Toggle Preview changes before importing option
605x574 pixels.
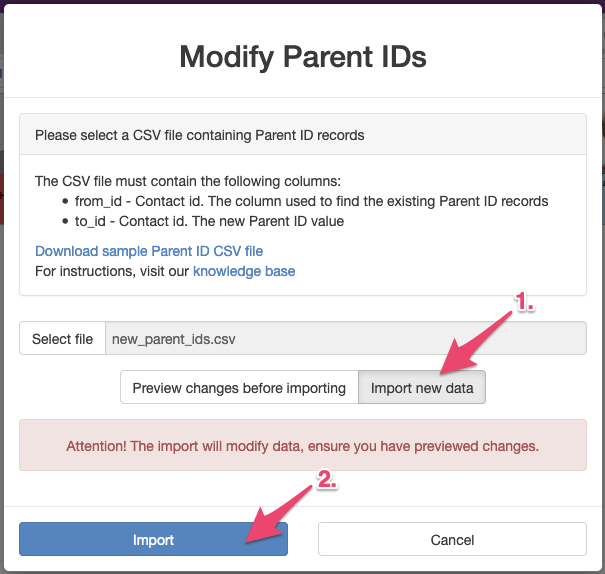[x=239, y=387]
